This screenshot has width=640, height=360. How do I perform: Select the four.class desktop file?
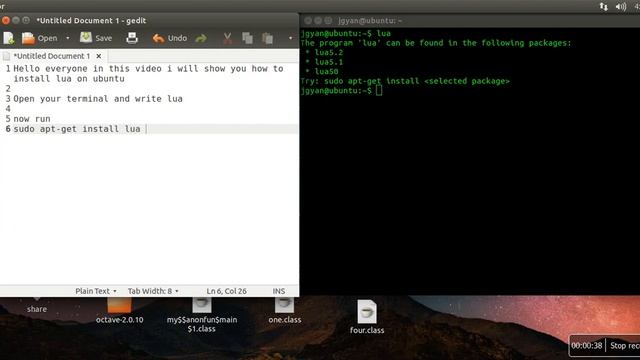point(367,317)
